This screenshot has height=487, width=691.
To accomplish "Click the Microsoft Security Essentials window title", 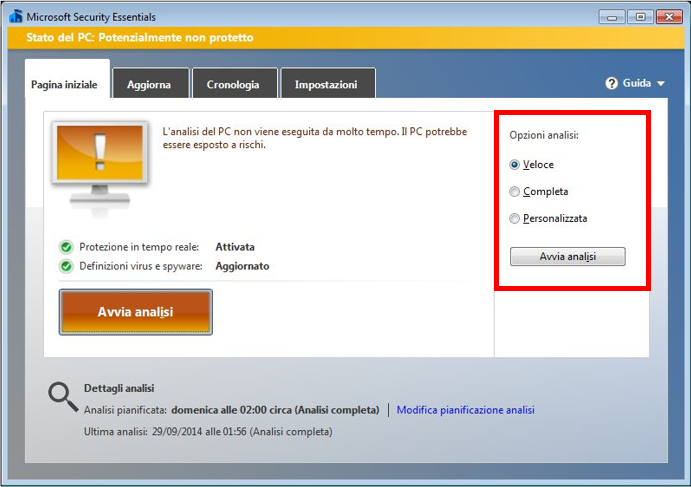I will tap(91, 17).
